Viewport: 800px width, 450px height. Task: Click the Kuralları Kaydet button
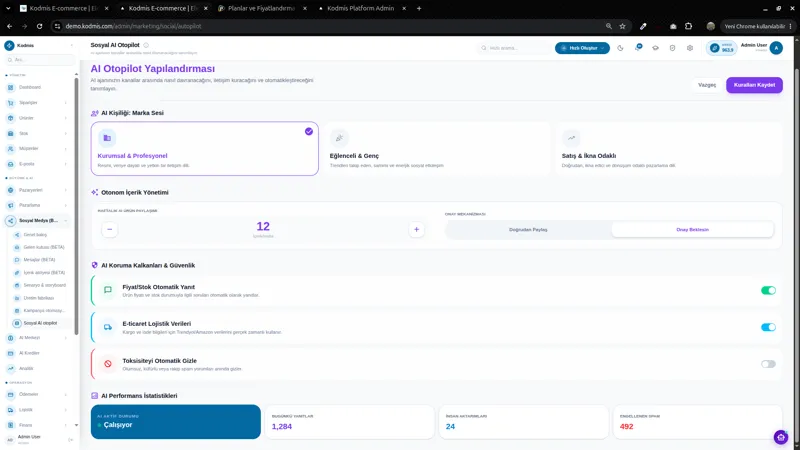tap(754, 85)
